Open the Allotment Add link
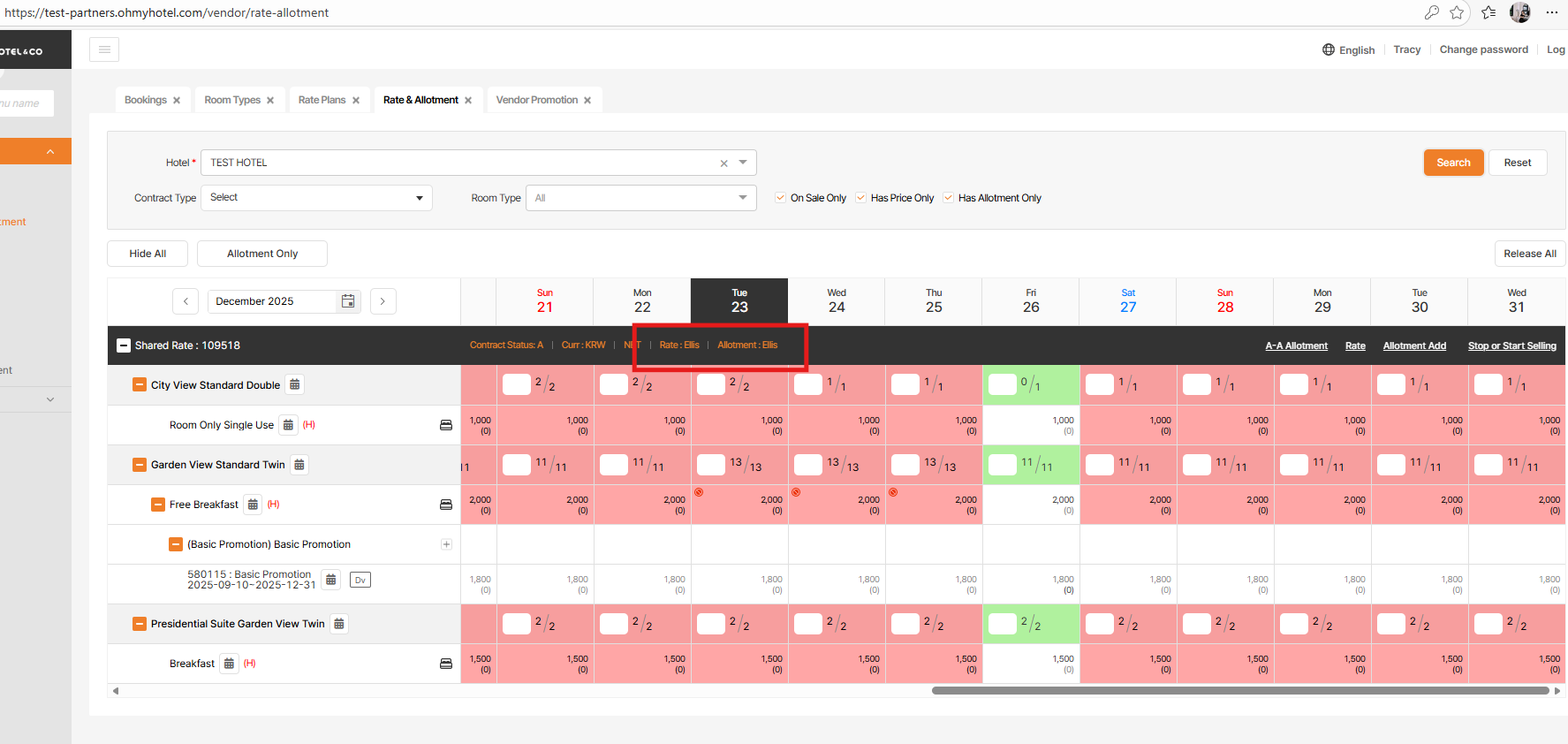 pyautogui.click(x=1414, y=346)
